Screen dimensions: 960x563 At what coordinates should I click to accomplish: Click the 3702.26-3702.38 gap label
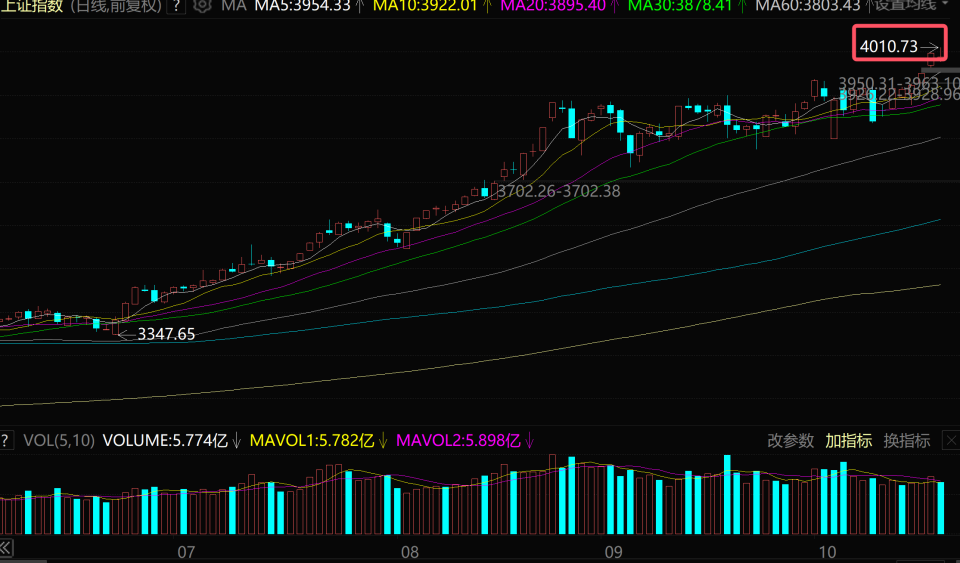pyautogui.click(x=558, y=192)
